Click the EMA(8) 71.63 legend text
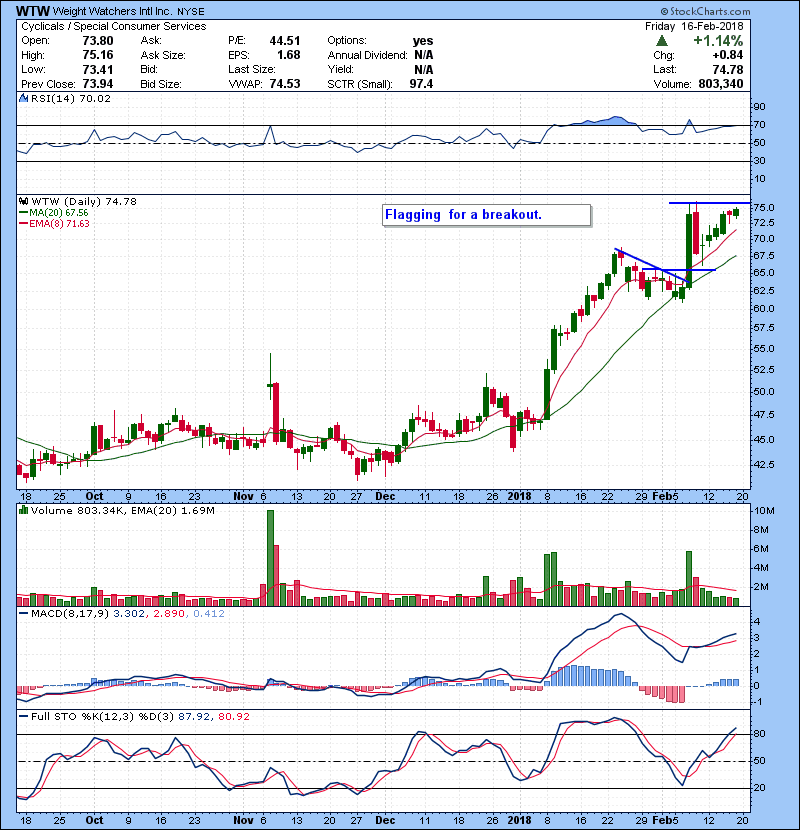The width and height of the screenshot is (800, 830). (59, 224)
